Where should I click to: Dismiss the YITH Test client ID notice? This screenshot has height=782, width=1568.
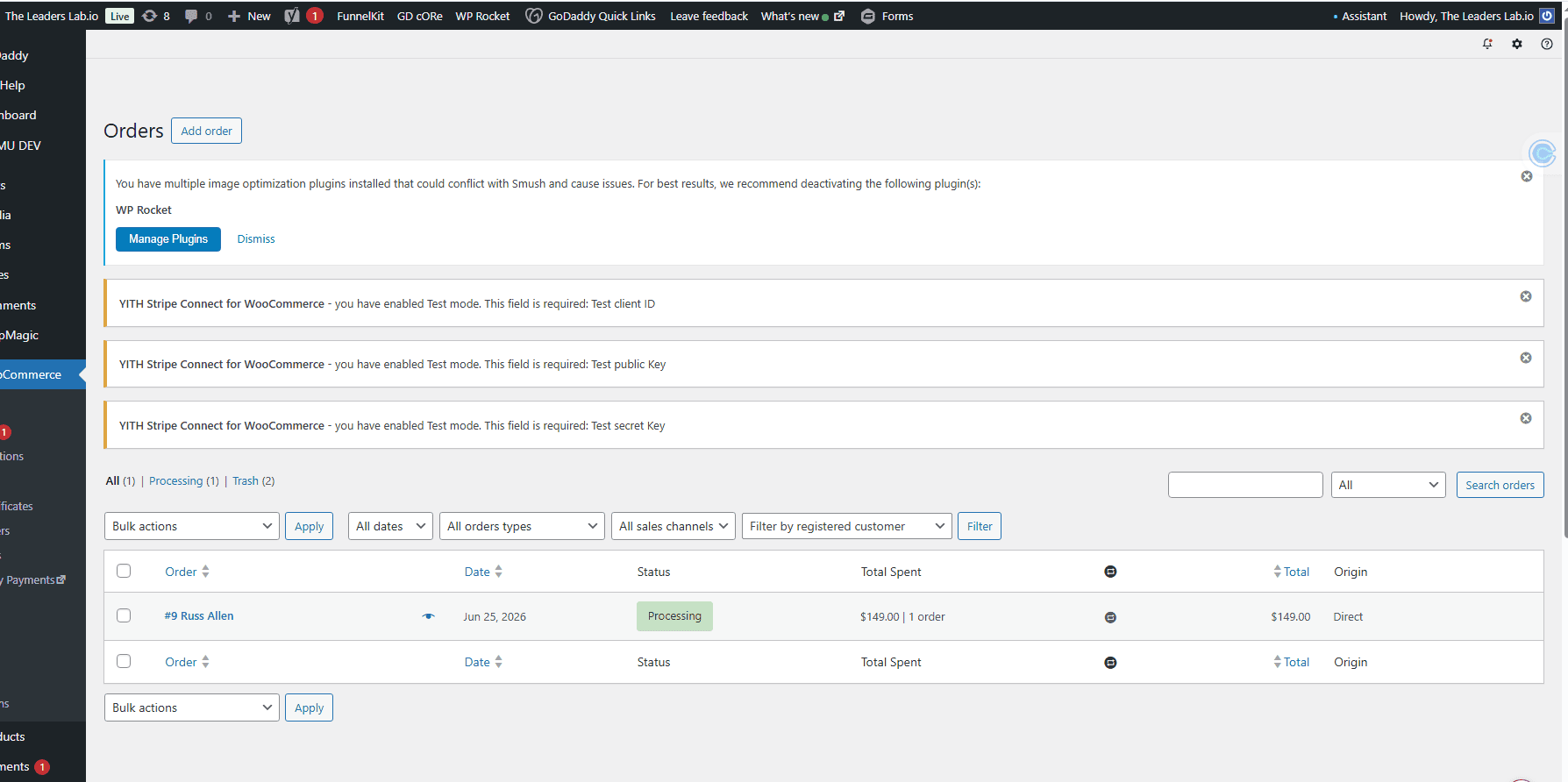click(1526, 296)
